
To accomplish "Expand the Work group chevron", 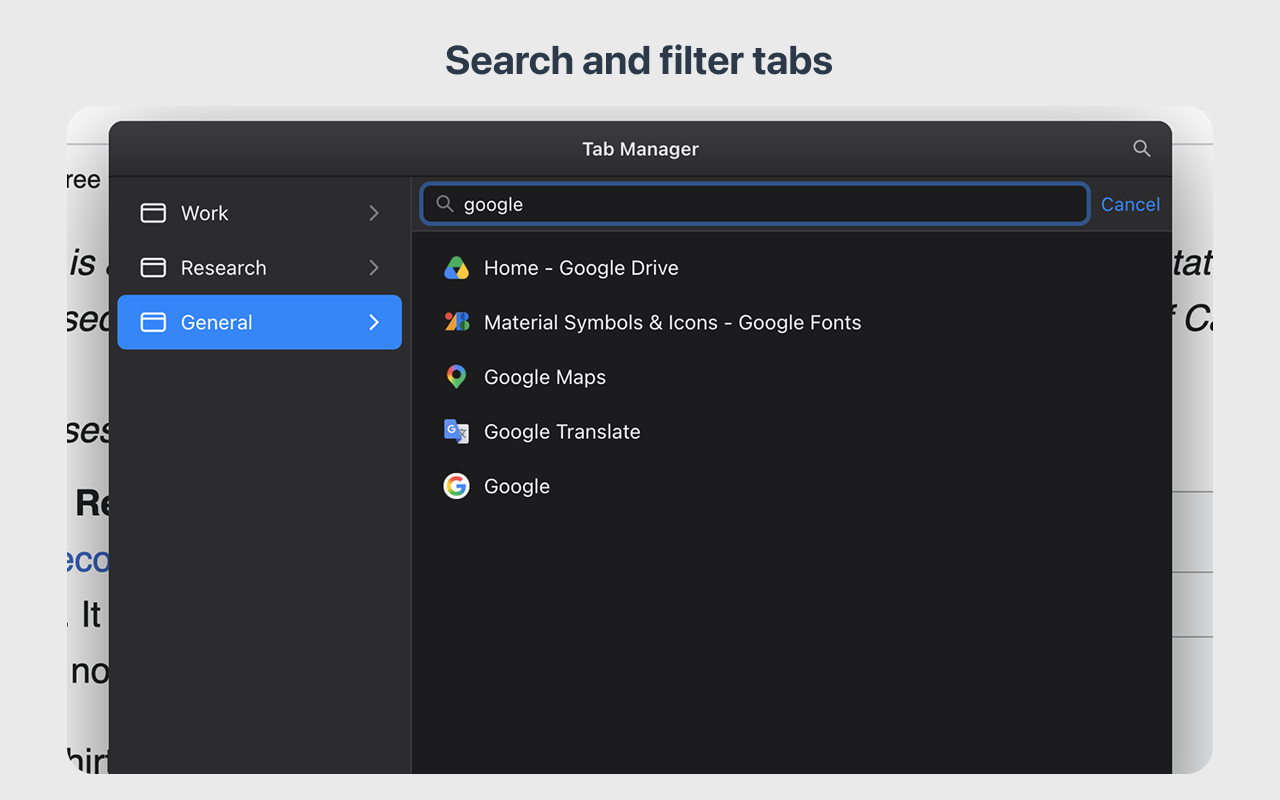I will [374, 213].
